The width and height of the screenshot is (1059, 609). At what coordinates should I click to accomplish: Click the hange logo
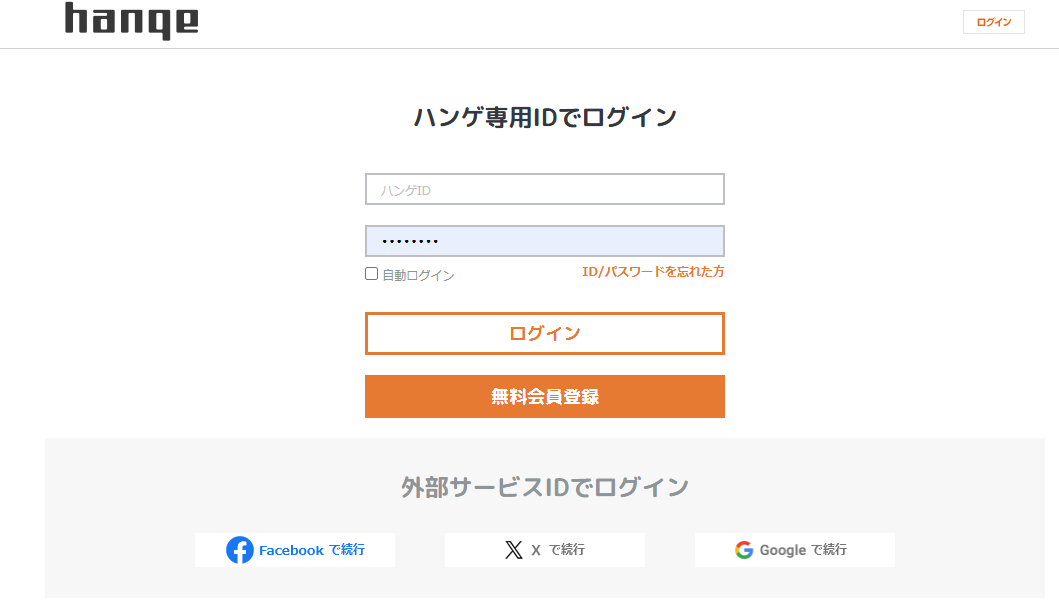tap(132, 21)
